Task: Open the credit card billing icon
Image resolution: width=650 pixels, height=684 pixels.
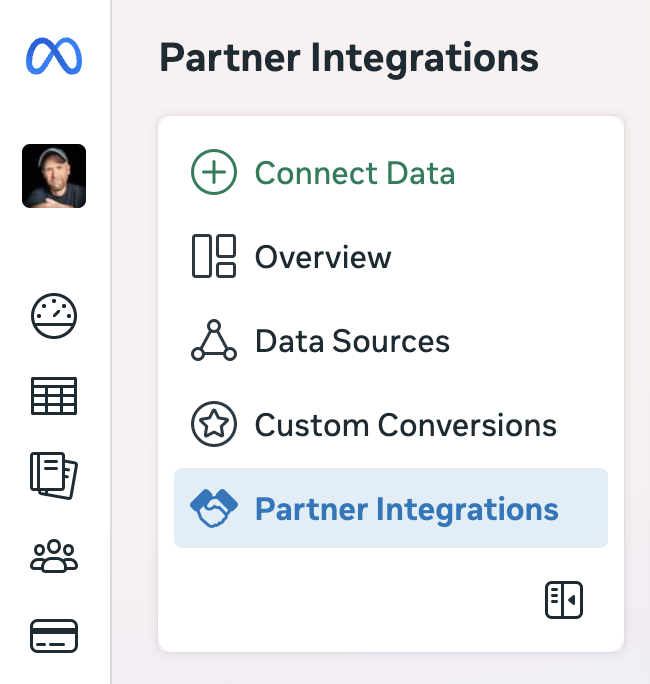Action: pyautogui.click(x=54, y=636)
